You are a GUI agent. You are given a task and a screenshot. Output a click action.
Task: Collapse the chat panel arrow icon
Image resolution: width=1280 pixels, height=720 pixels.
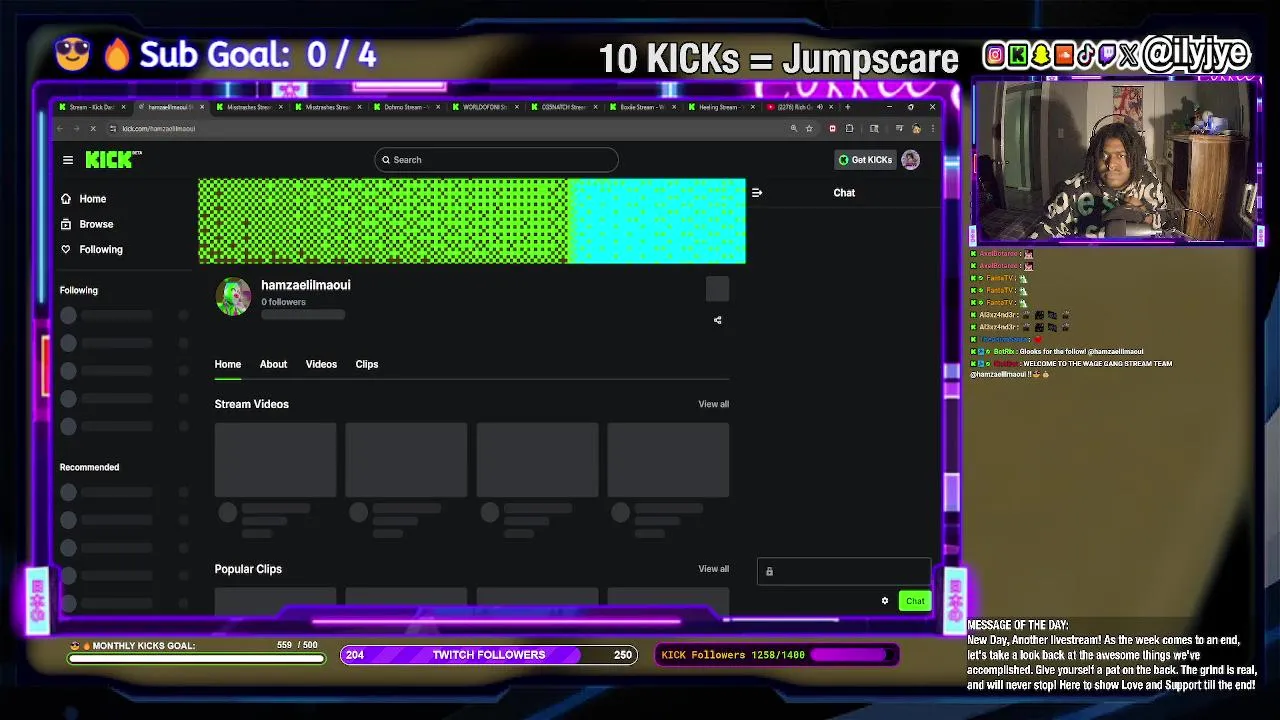(757, 193)
